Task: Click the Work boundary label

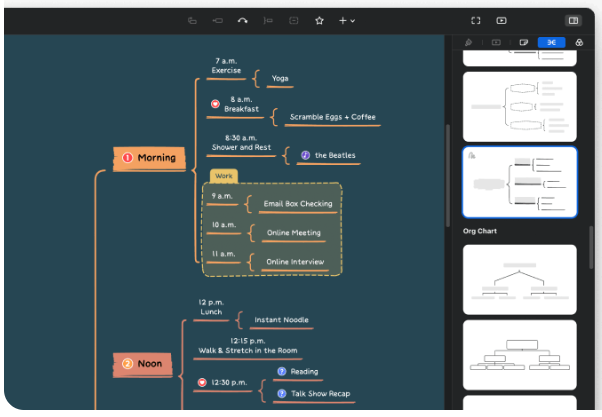Action: [x=223, y=175]
